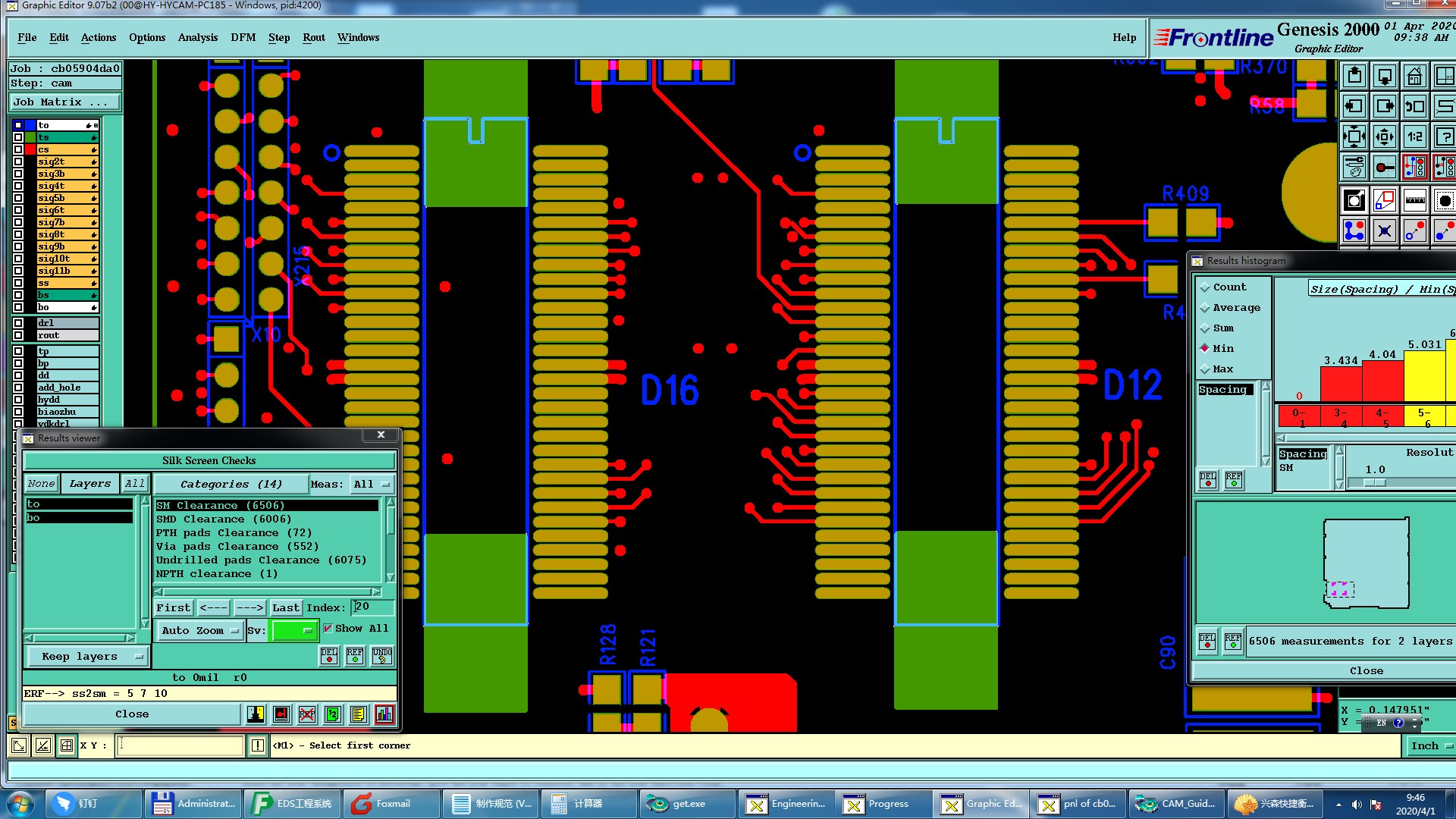Screen dimensions: 1456x819
Task: Click the DEL icon in Results viewer
Action: pos(329,656)
